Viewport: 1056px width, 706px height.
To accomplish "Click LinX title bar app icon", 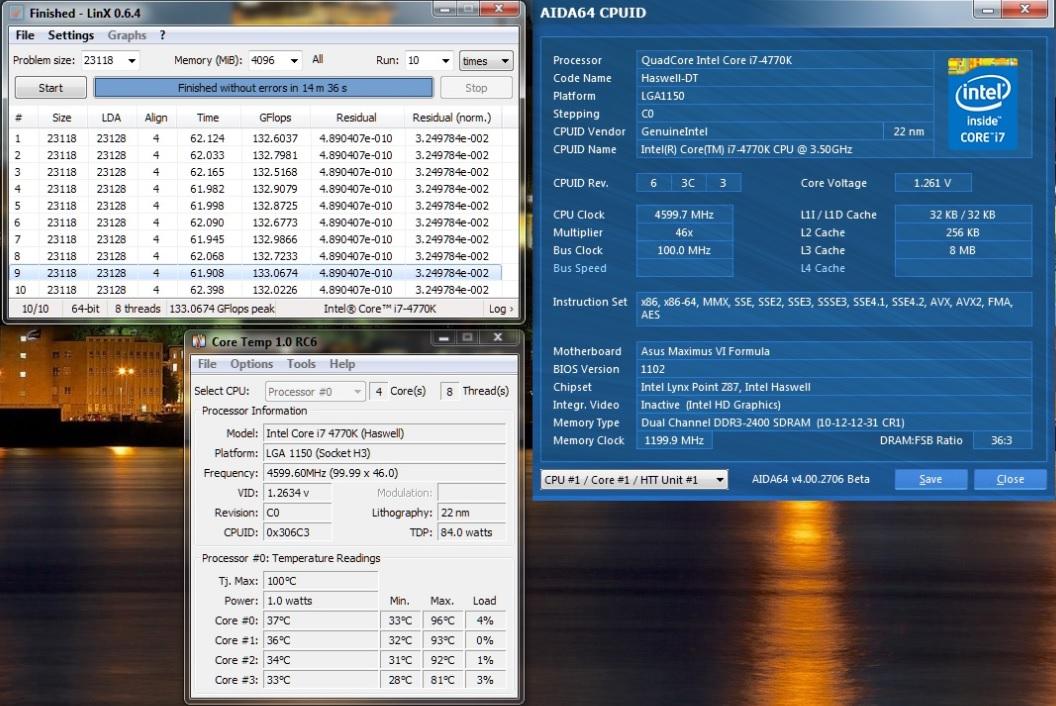I will (17, 12).
